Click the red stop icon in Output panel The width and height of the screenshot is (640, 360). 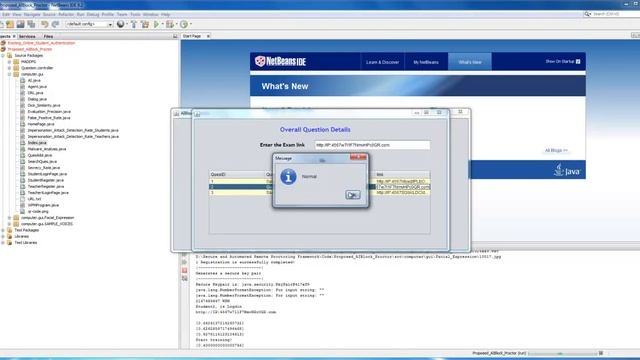point(184,270)
